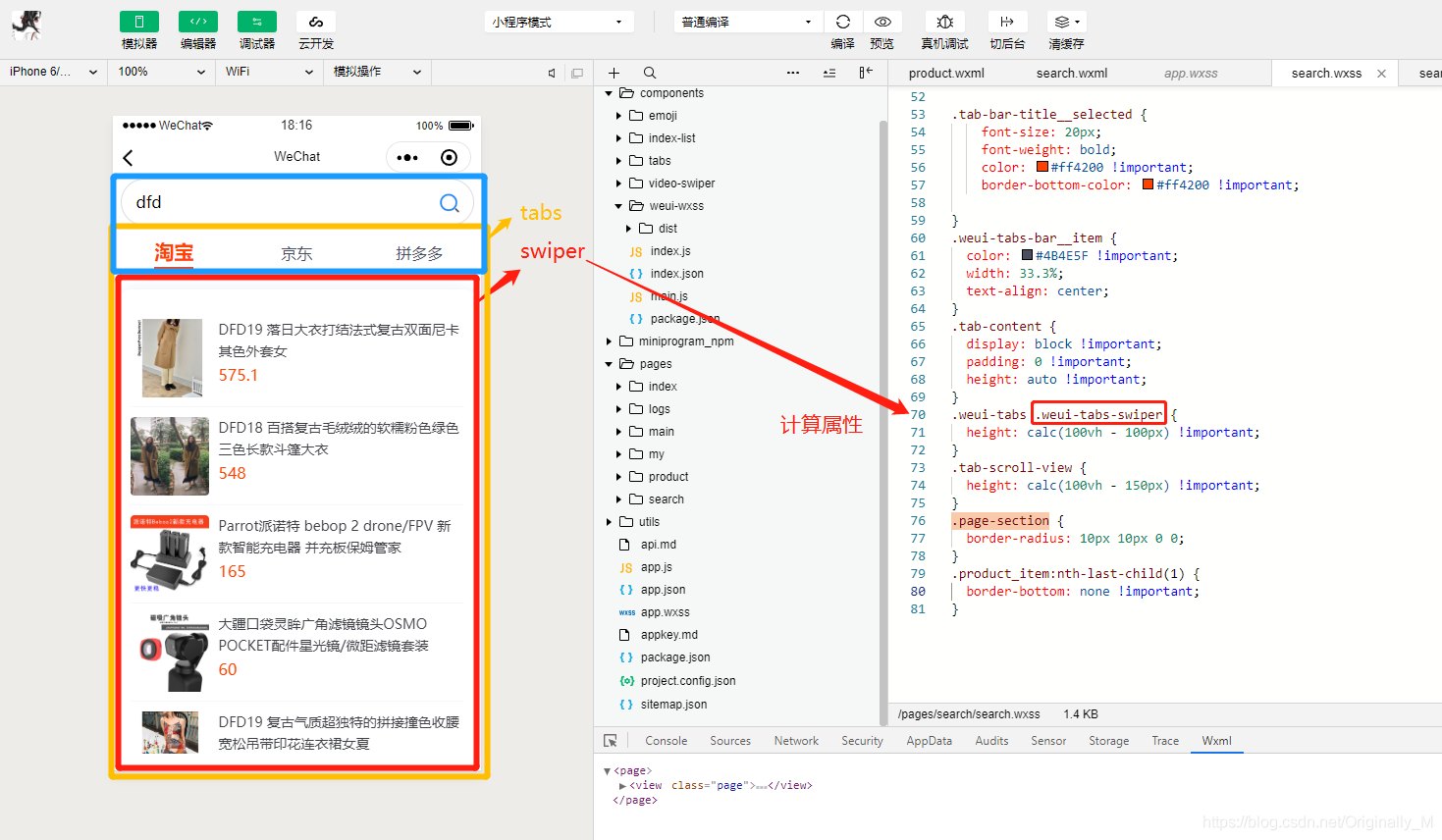Open the DFD19 coat product thumbnail
This screenshot has width=1442, height=840.
click(172, 357)
